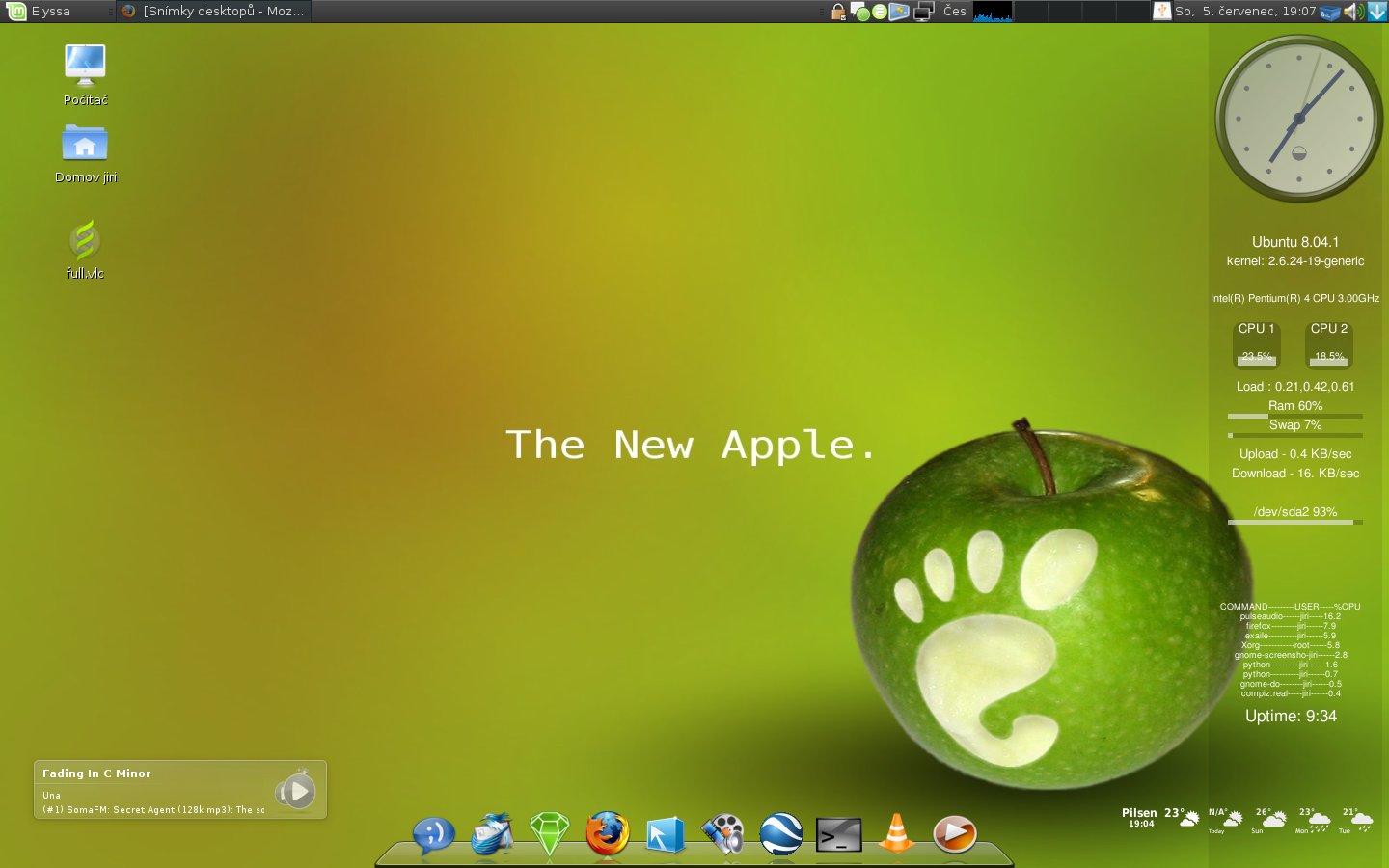Click the Intel Pentium 4 CPU label
Screen dimensions: 1389x868
[x=1295, y=299]
